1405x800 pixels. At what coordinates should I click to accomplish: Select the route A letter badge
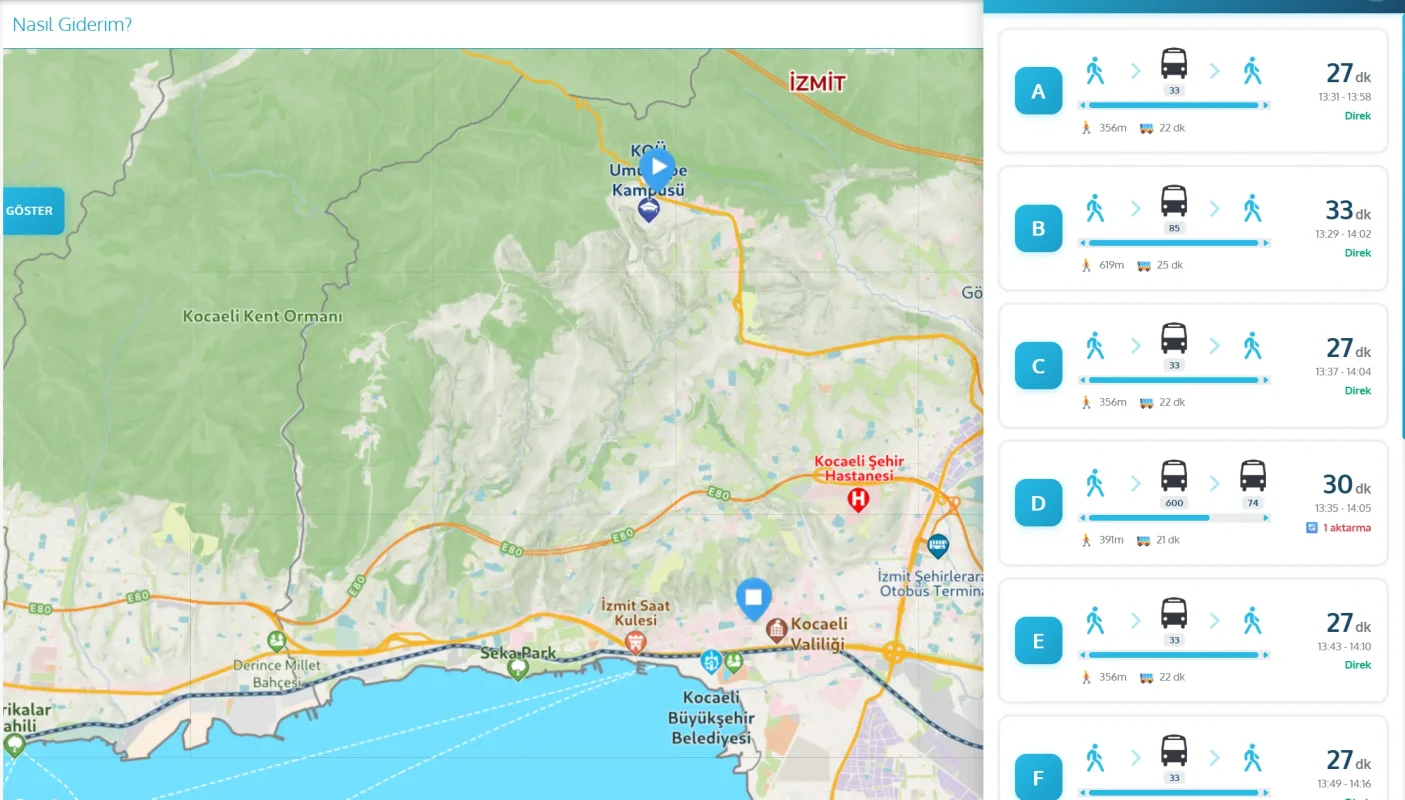(1038, 91)
